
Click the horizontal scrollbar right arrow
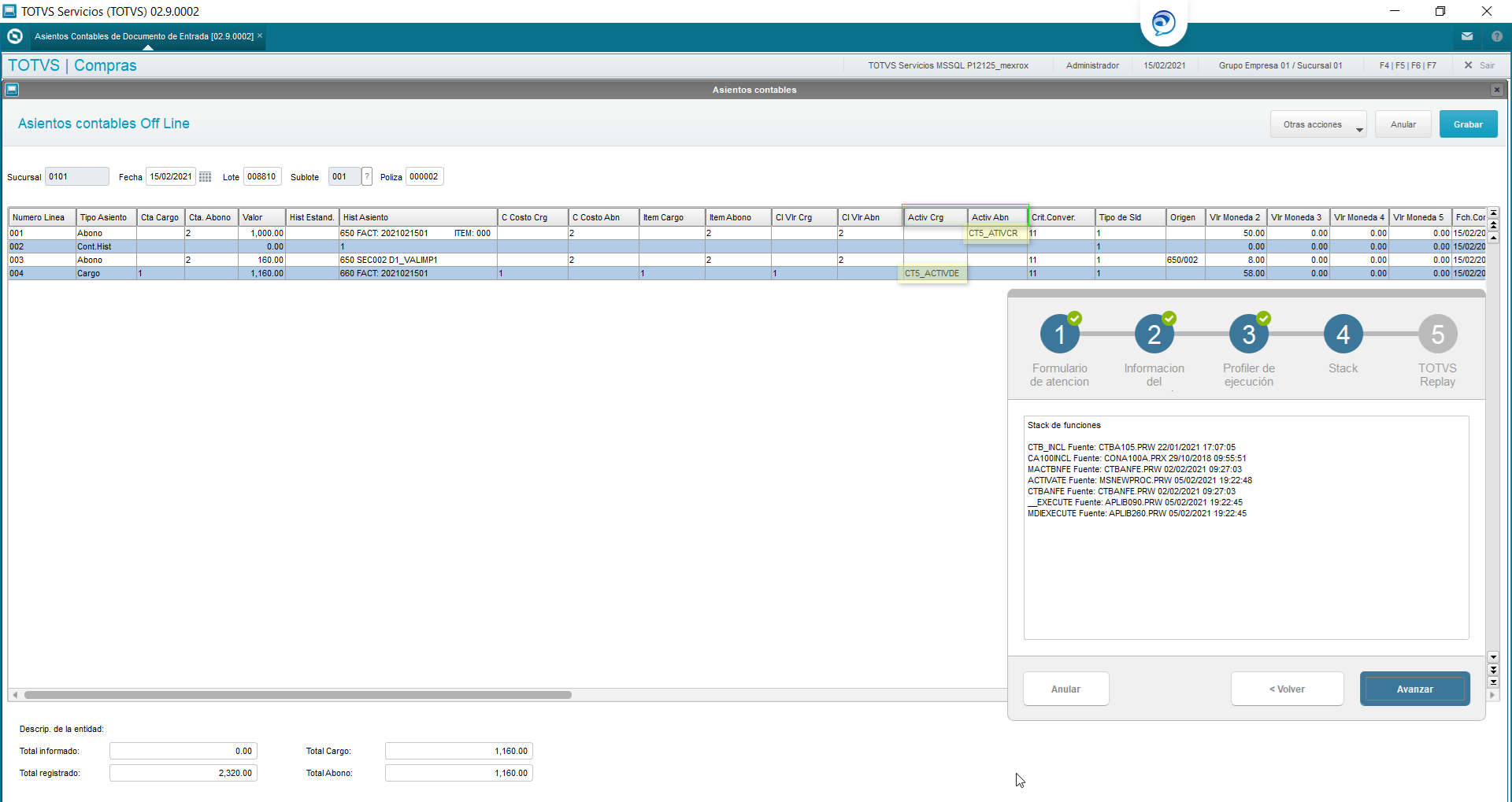click(1492, 695)
